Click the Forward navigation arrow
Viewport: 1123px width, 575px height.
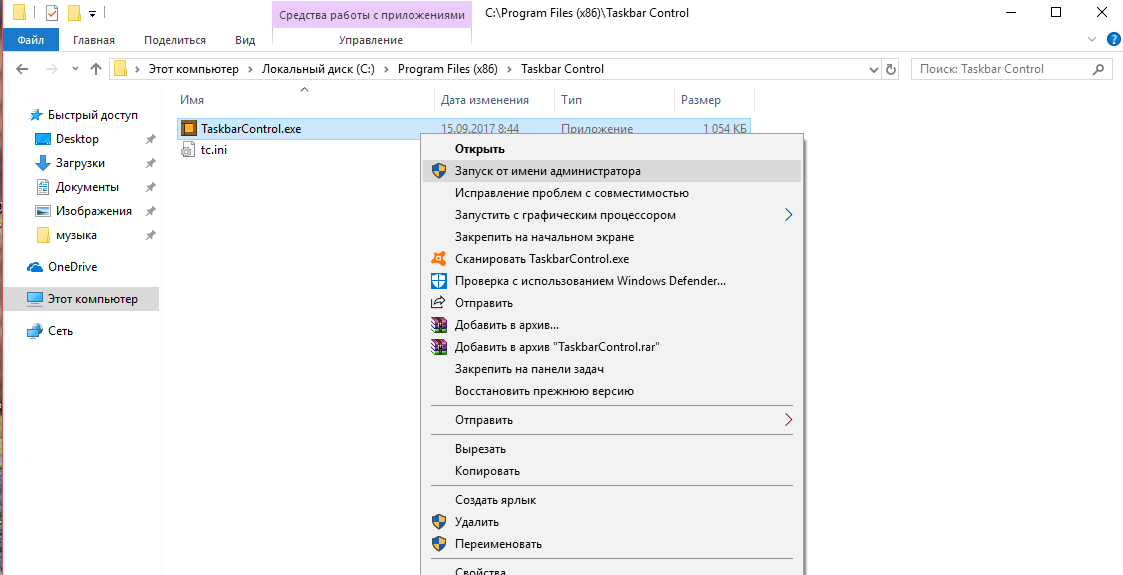click(x=52, y=69)
